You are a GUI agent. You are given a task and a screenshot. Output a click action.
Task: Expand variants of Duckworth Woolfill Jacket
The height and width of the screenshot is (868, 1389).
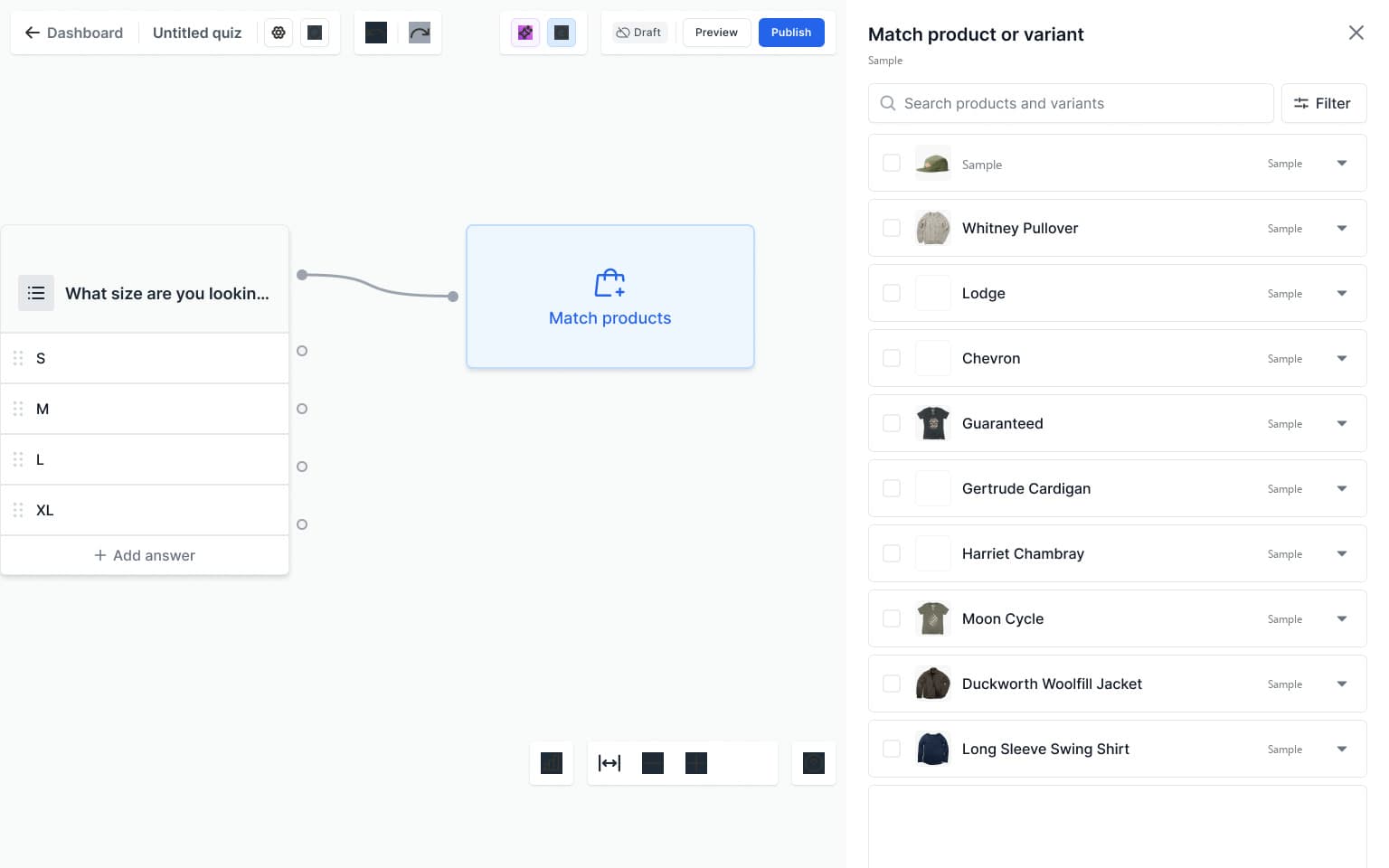pyautogui.click(x=1342, y=684)
